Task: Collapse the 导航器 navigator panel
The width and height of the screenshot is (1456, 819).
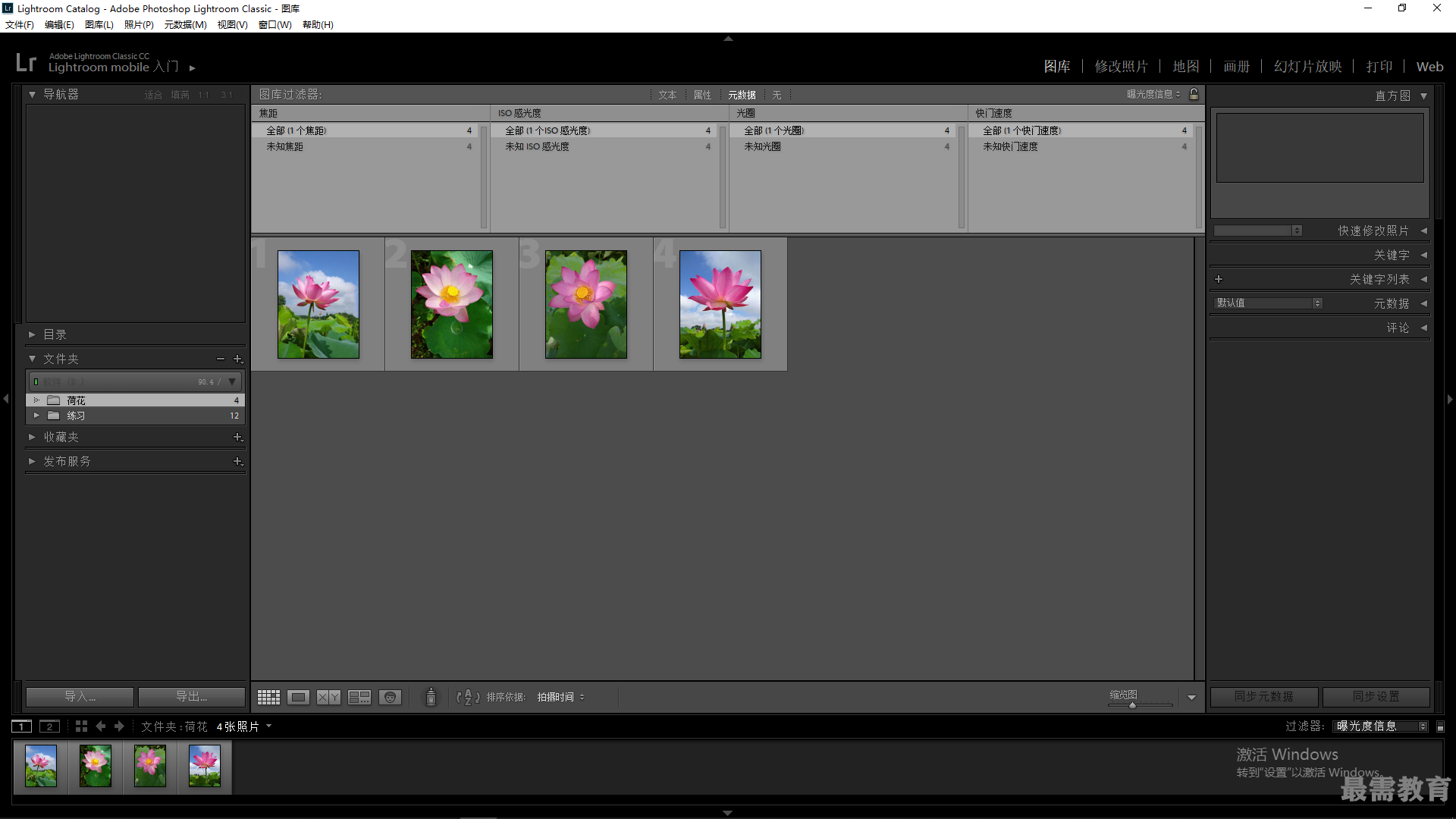Action: (32, 95)
